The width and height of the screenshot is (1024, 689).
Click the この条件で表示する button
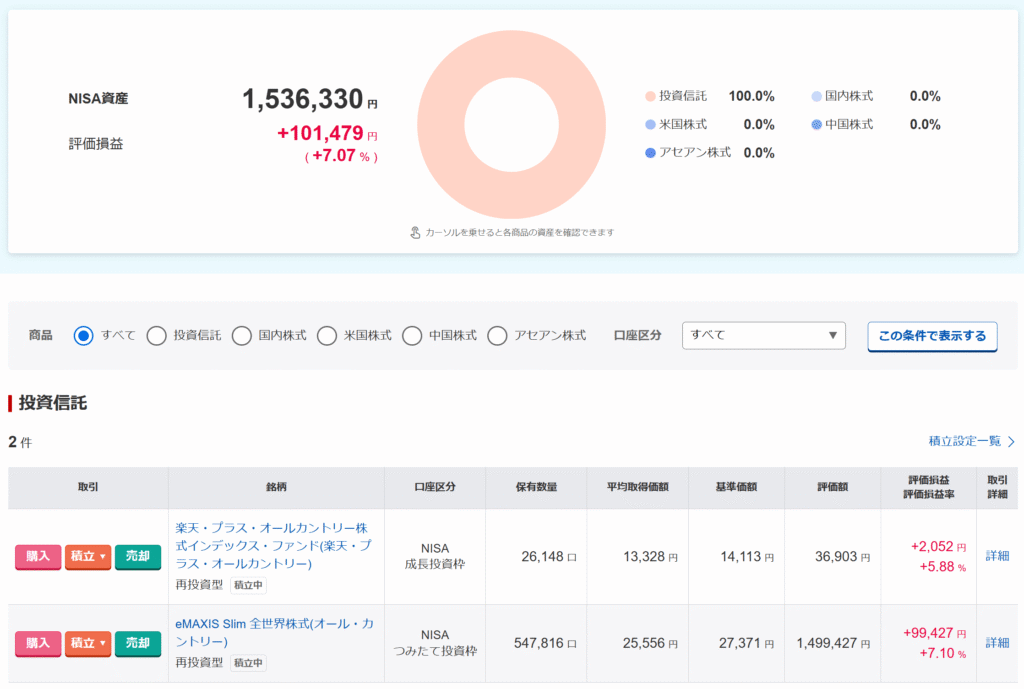pos(932,336)
